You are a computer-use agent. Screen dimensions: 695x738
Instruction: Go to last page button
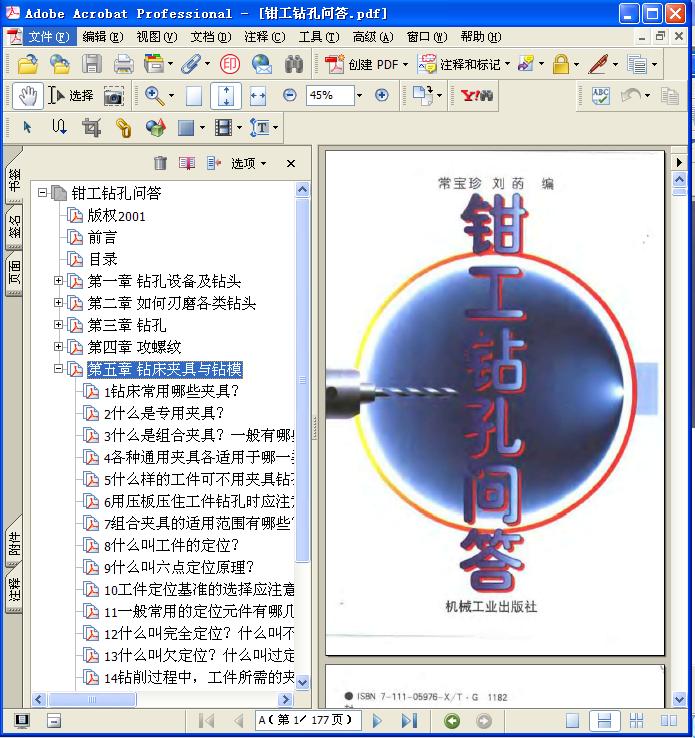click(x=409, y=721)
